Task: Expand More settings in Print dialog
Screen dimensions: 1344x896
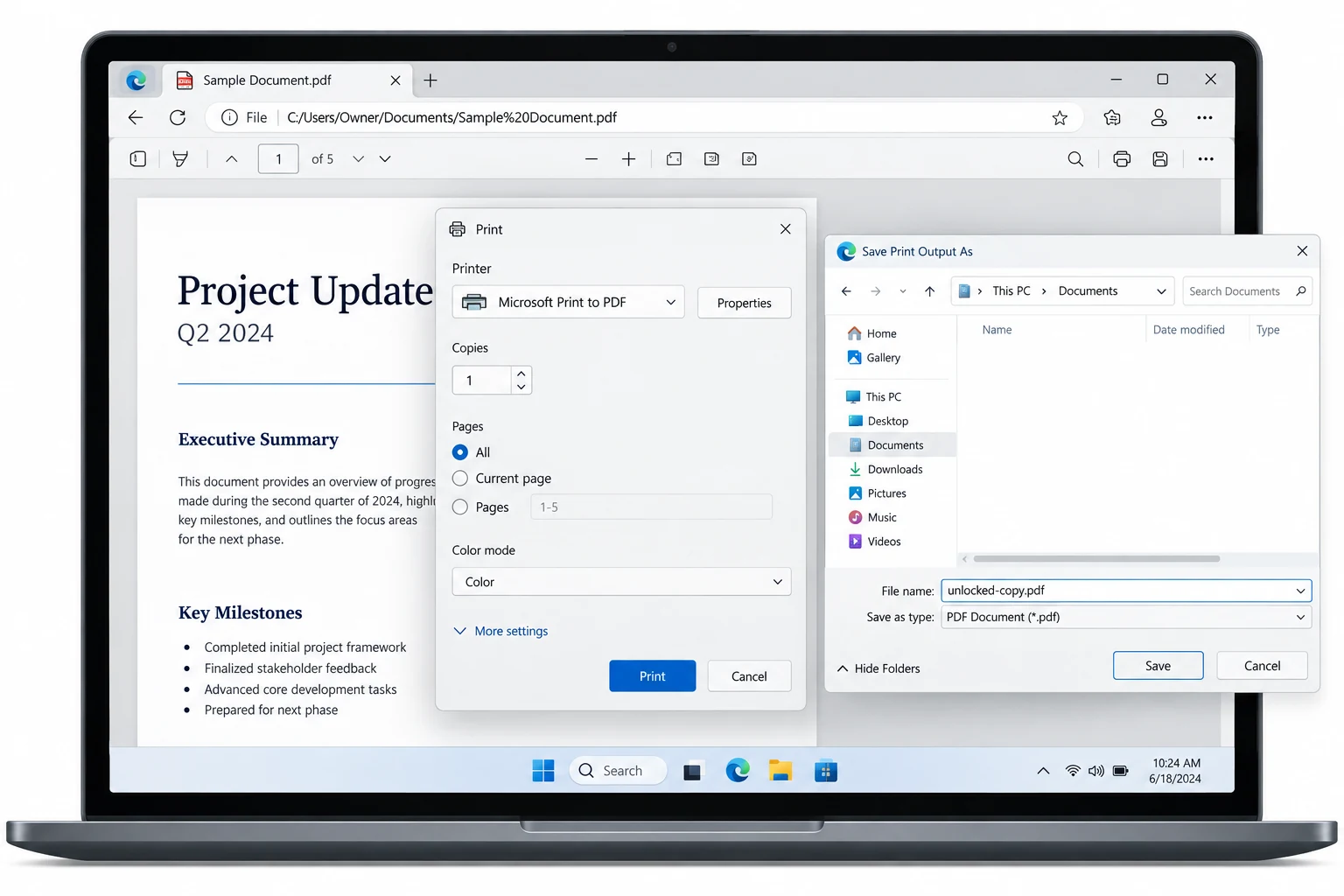Action: coord(501,631)
